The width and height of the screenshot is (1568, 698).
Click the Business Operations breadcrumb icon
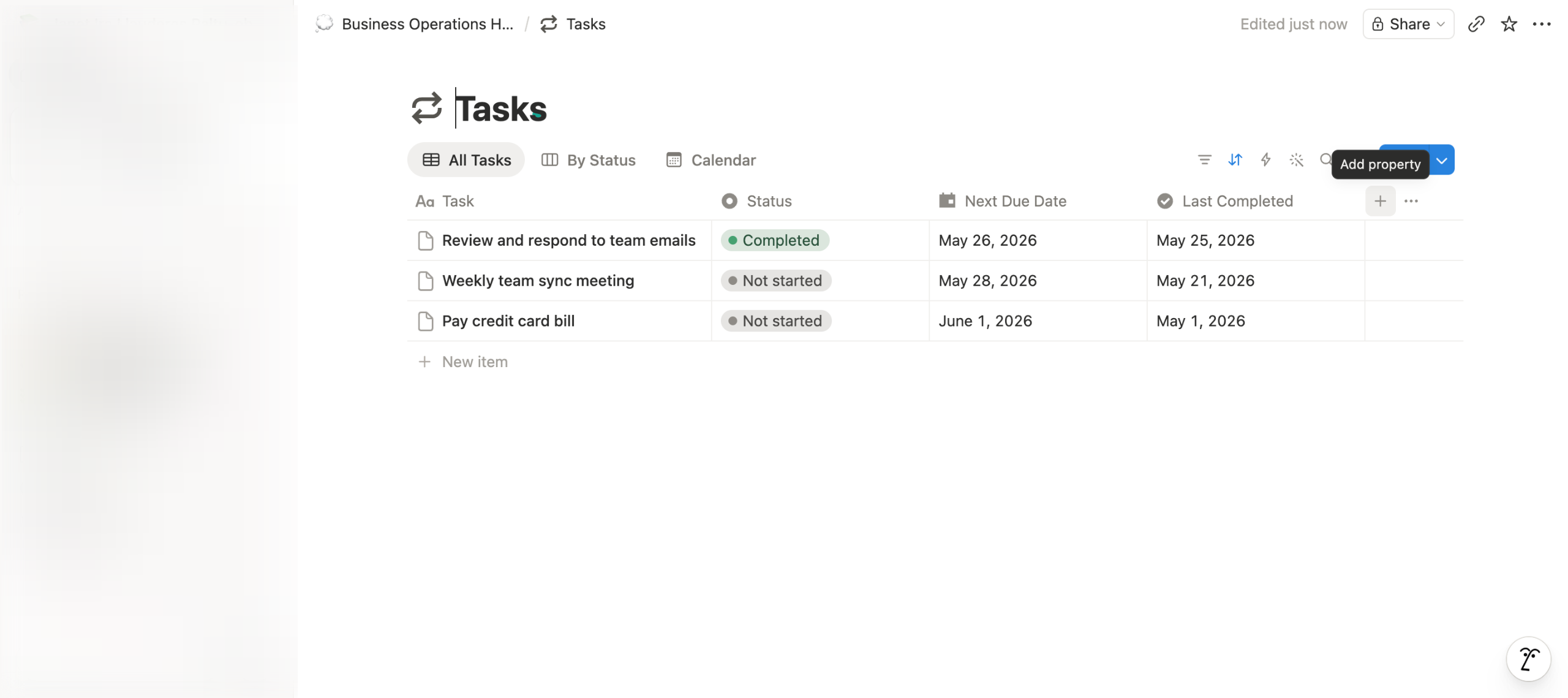click(x=325, y=24)
